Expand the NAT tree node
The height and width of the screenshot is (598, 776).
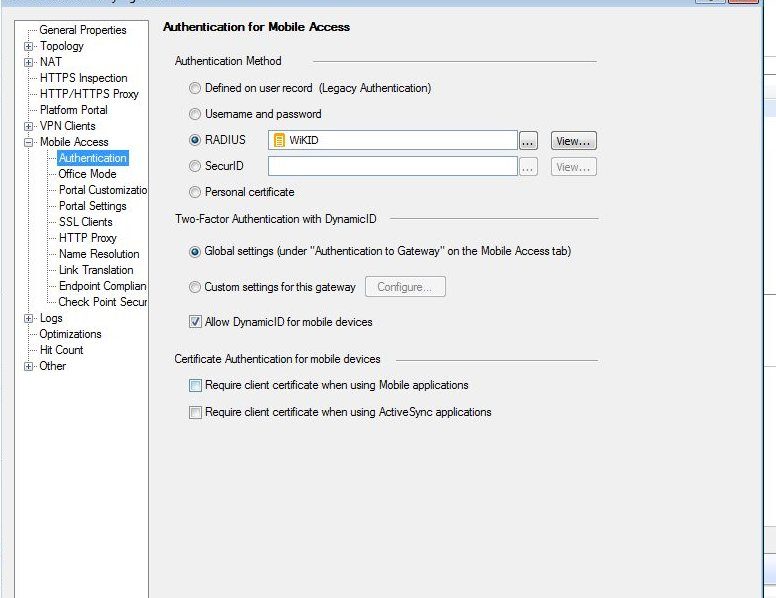[x=29, y=62]
